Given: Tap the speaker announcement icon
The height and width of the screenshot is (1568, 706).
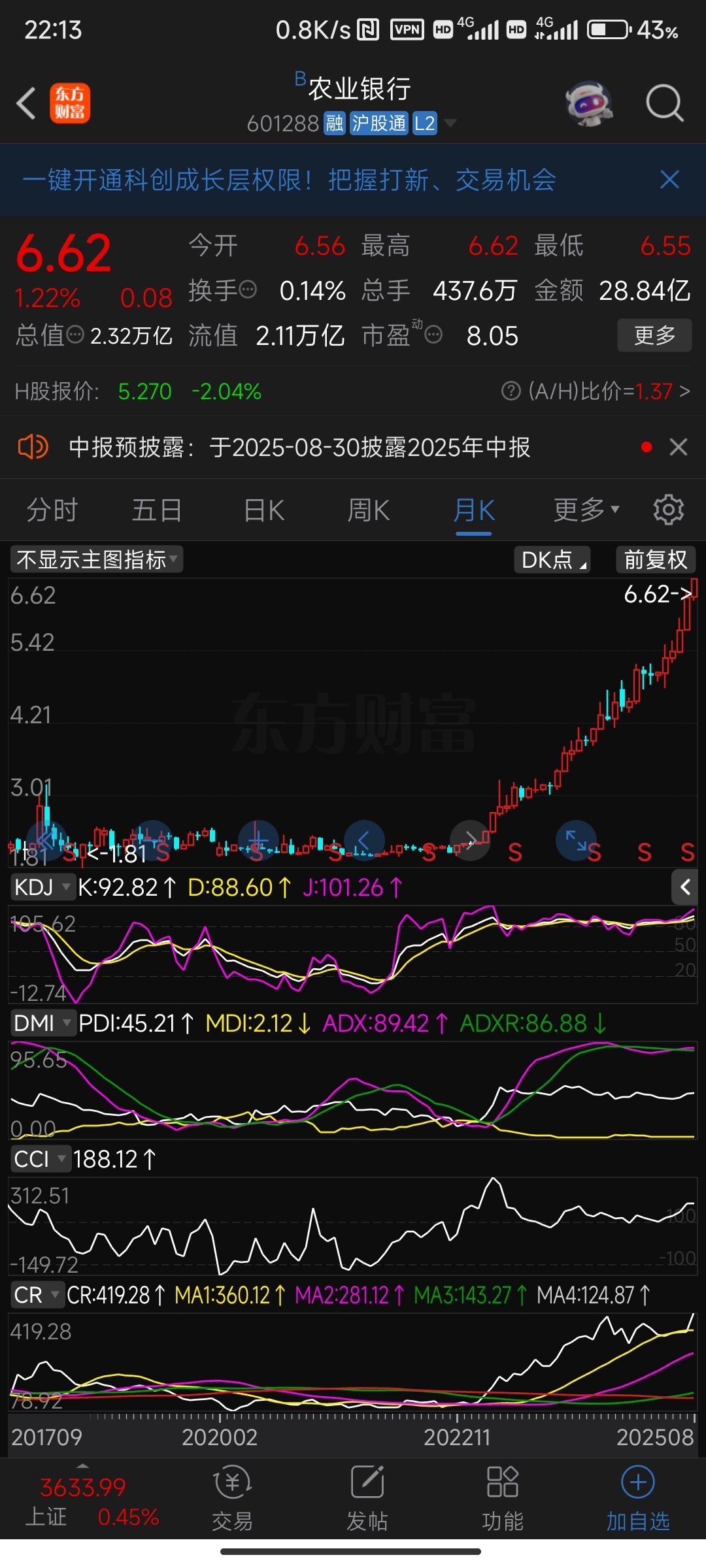Looking at the screenshot, I should coord(33,448).
